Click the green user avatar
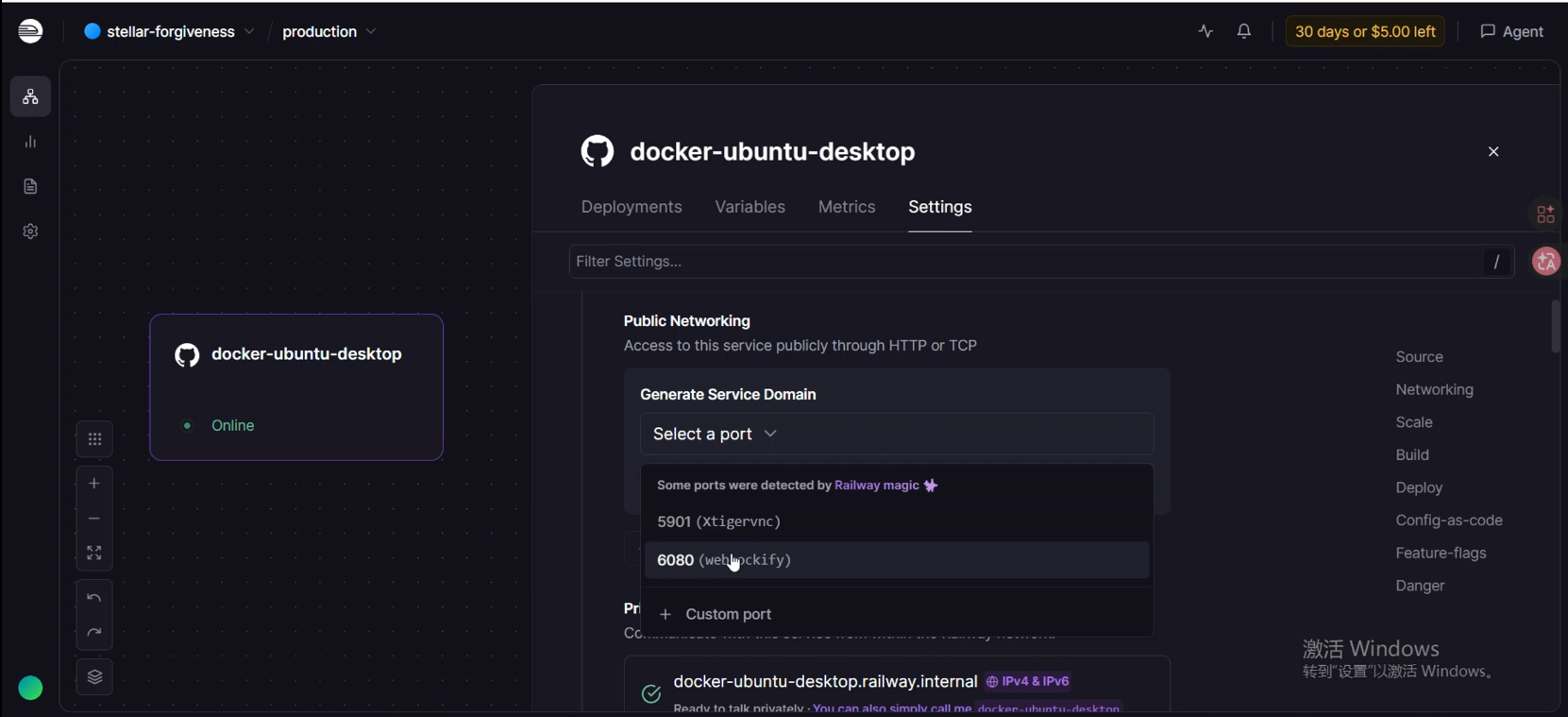The height and width of the screenshot is (717, 1568). coord(30,689)
